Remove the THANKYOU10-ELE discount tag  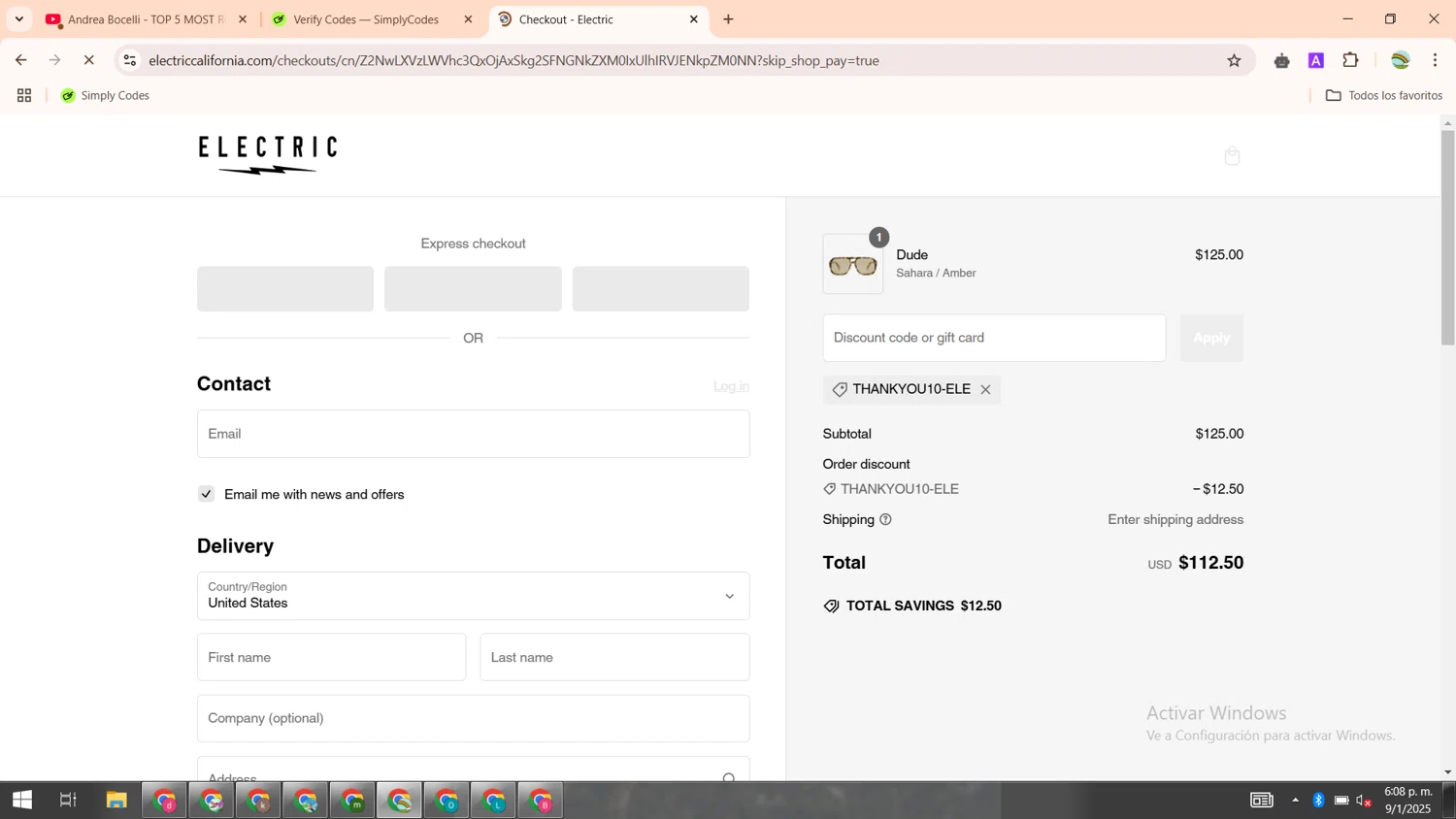pos(985,390)
